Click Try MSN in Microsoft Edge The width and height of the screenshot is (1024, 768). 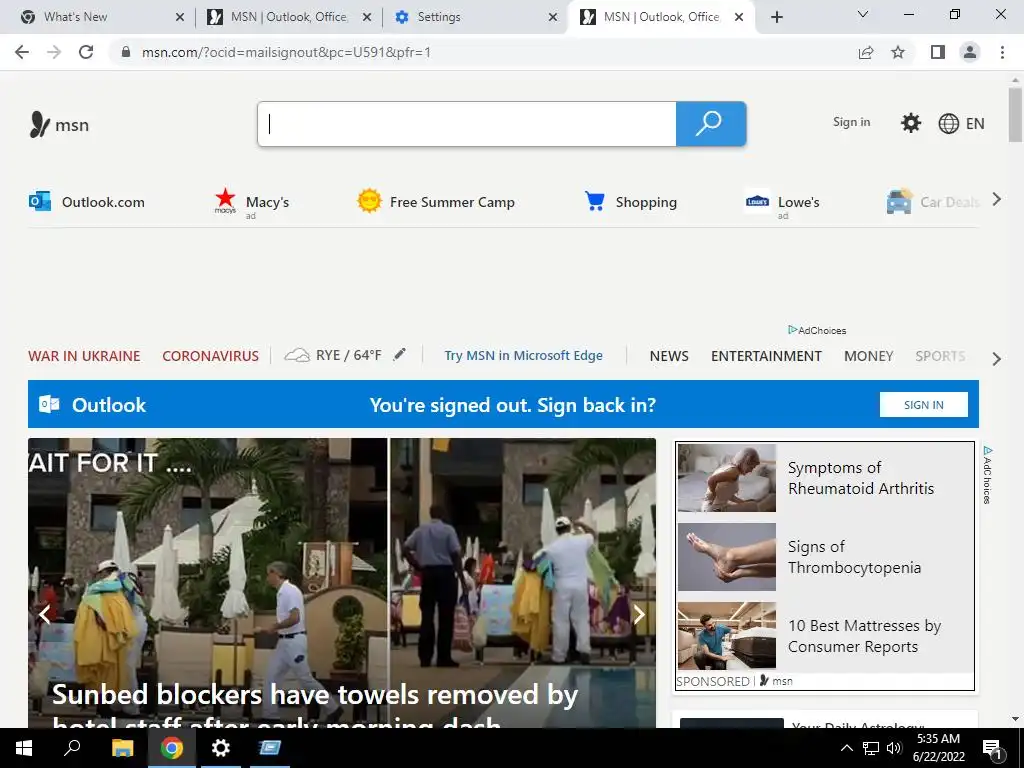pyautogui.click(x=524, y=355)
